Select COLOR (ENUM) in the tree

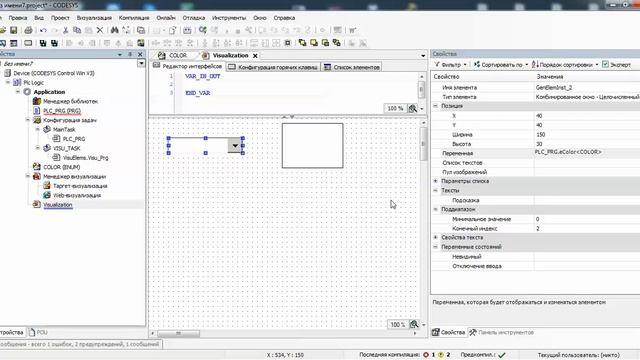pos(62,167)
